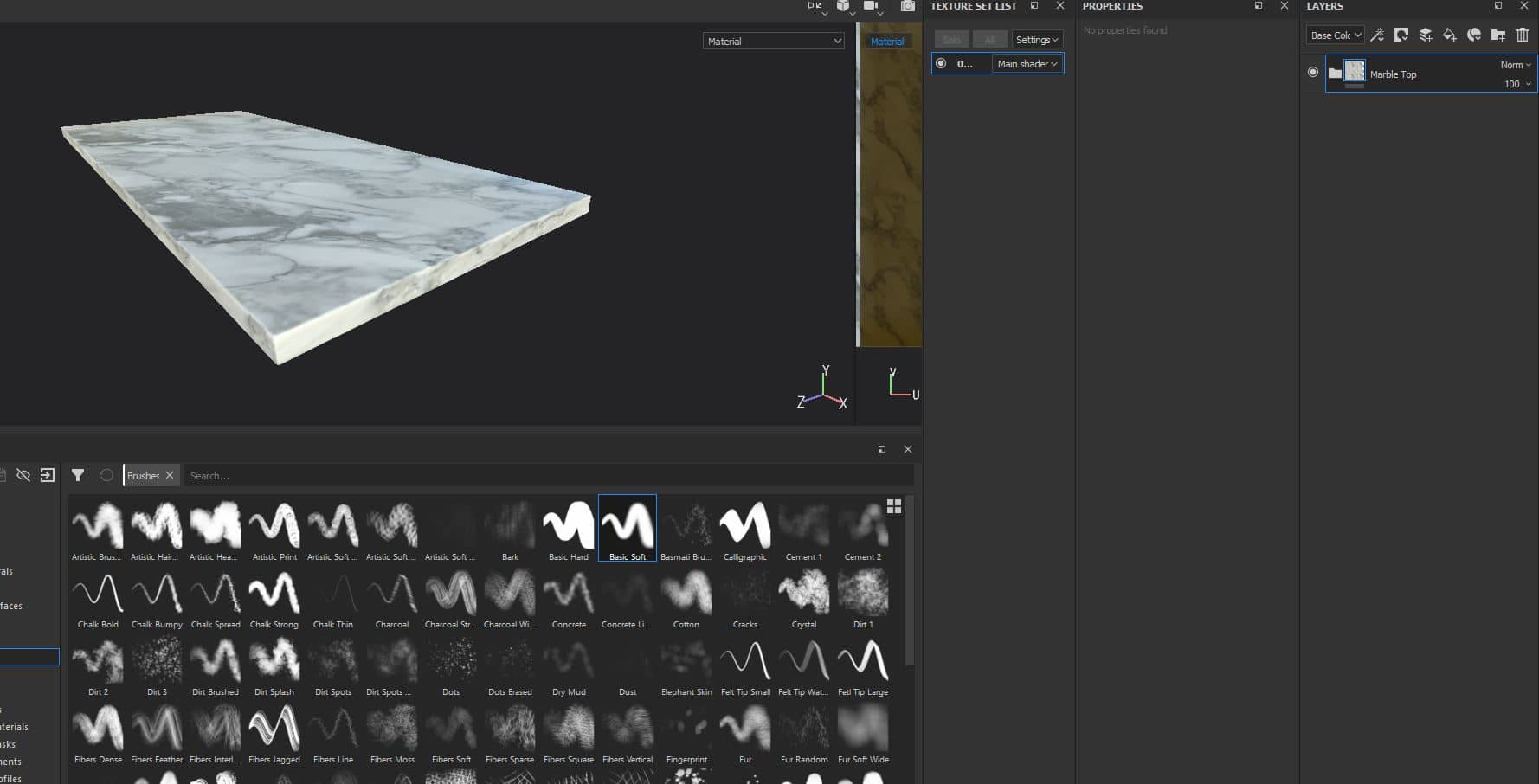Select the Bark brush
This screenshot has width=1539, height=784.
click(x=510, y=529)
